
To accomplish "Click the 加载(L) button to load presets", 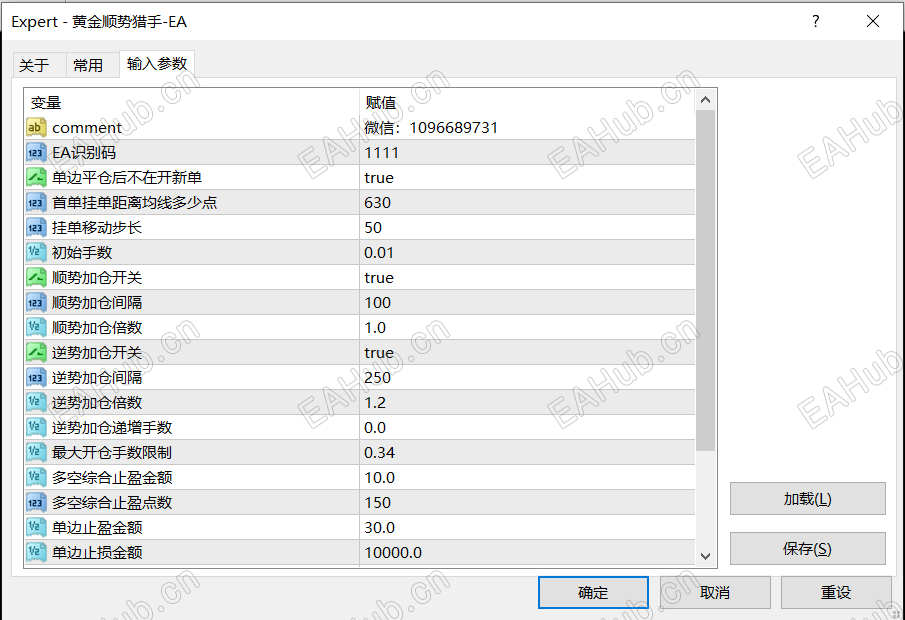I will [x=810, y=499].
